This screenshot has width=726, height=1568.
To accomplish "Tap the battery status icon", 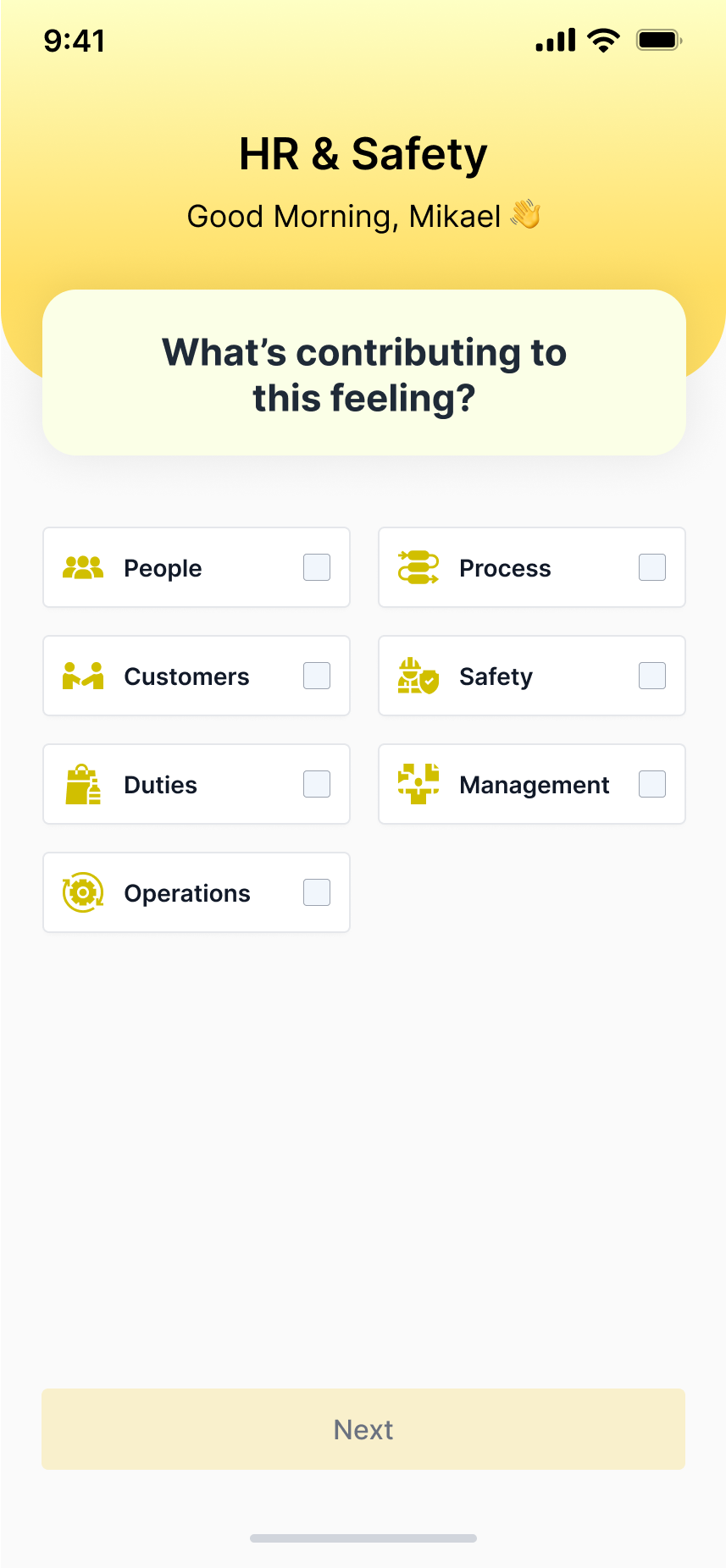I will coord(659,40).
